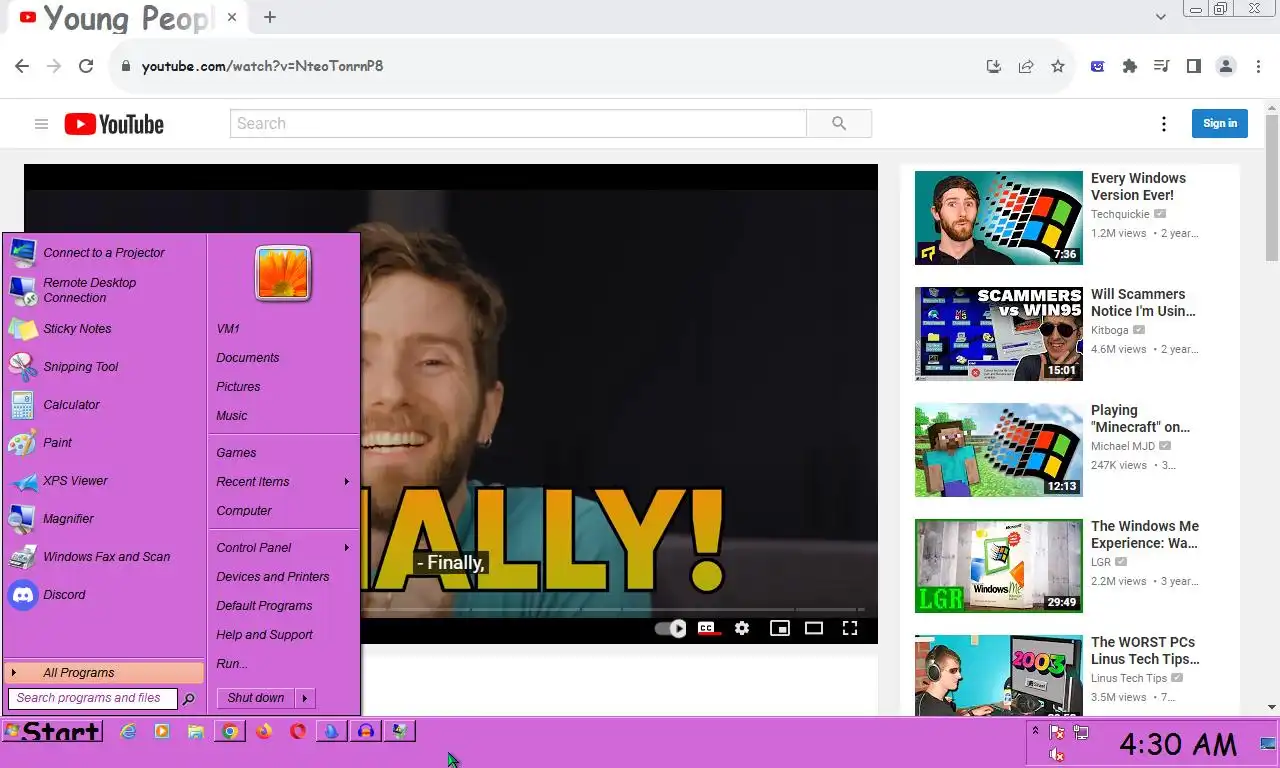Toggle theater mode

[x=814, y=628]
